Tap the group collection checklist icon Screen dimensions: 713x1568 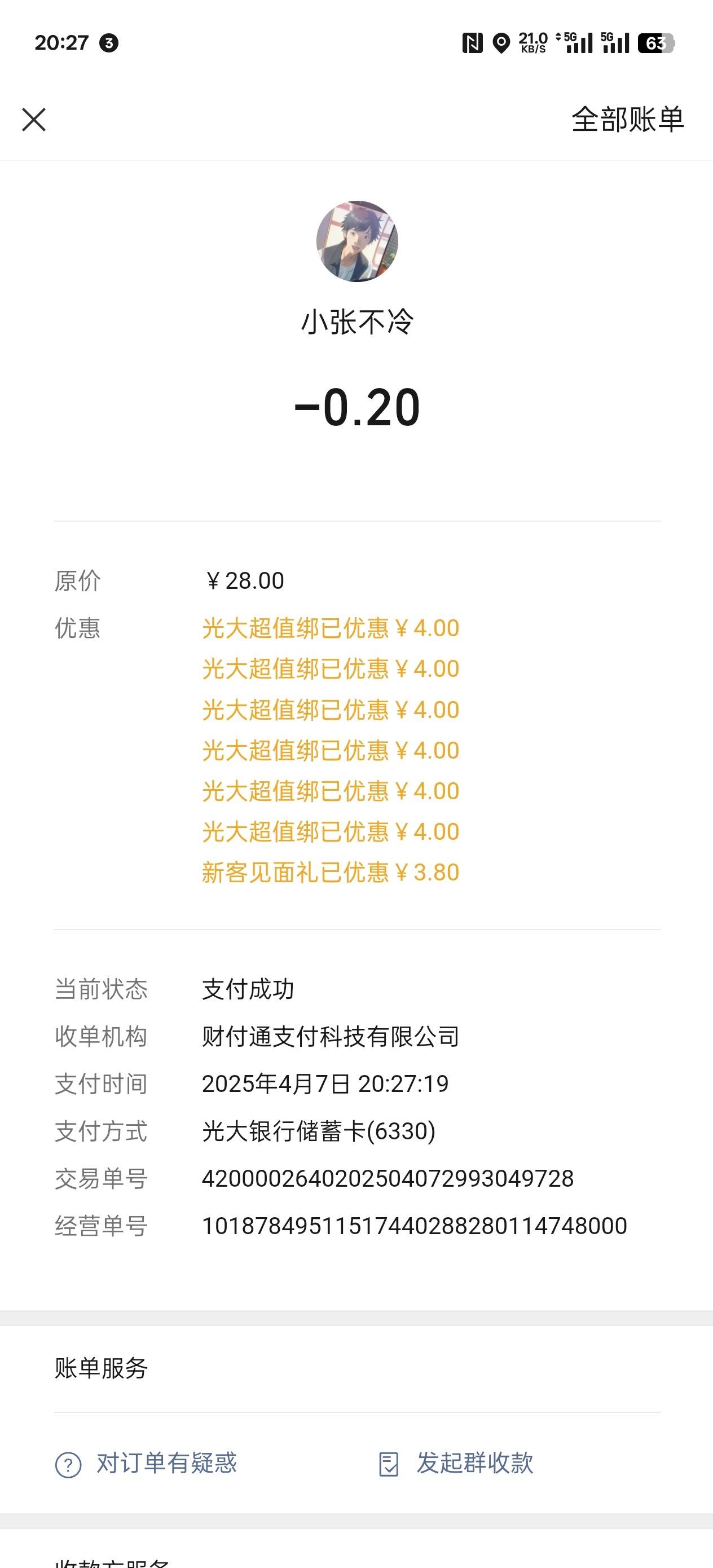pyautogui.click(x=389, y=1465)
